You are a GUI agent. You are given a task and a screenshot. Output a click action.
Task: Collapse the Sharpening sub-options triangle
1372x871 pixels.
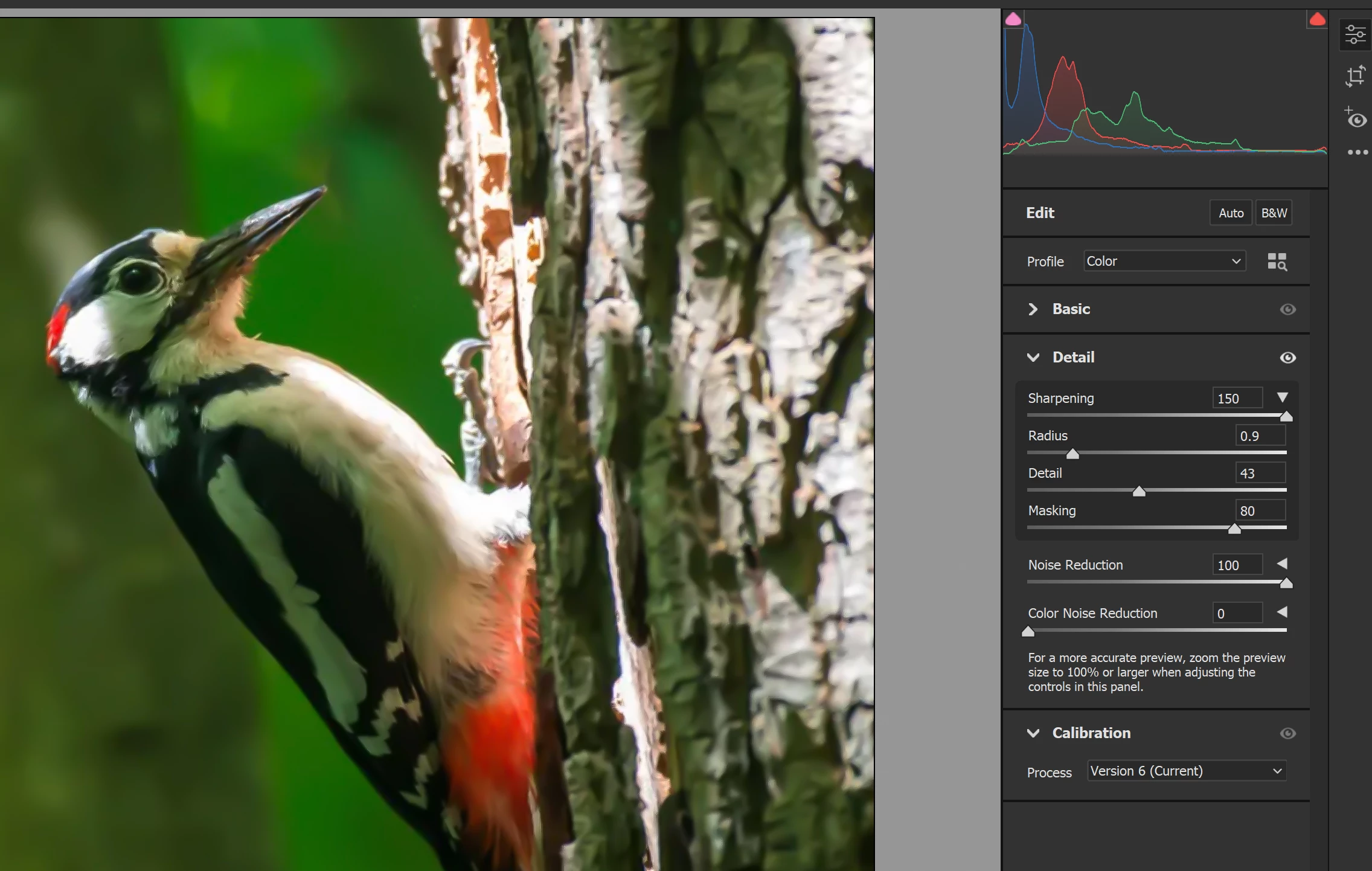[1283, 397]
